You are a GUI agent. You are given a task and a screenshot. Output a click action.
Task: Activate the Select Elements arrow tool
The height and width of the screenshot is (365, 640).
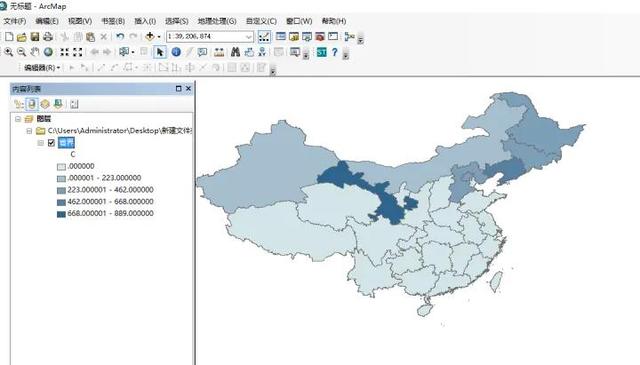[x=160, y=52]
